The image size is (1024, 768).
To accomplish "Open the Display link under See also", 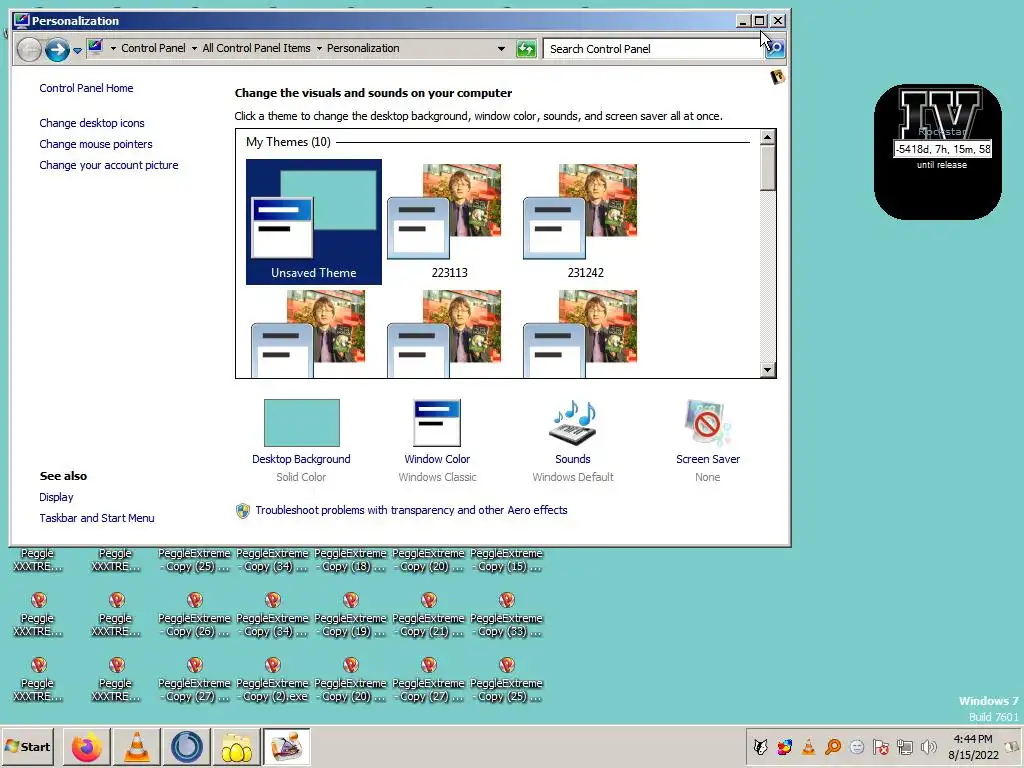I will 56,497.
